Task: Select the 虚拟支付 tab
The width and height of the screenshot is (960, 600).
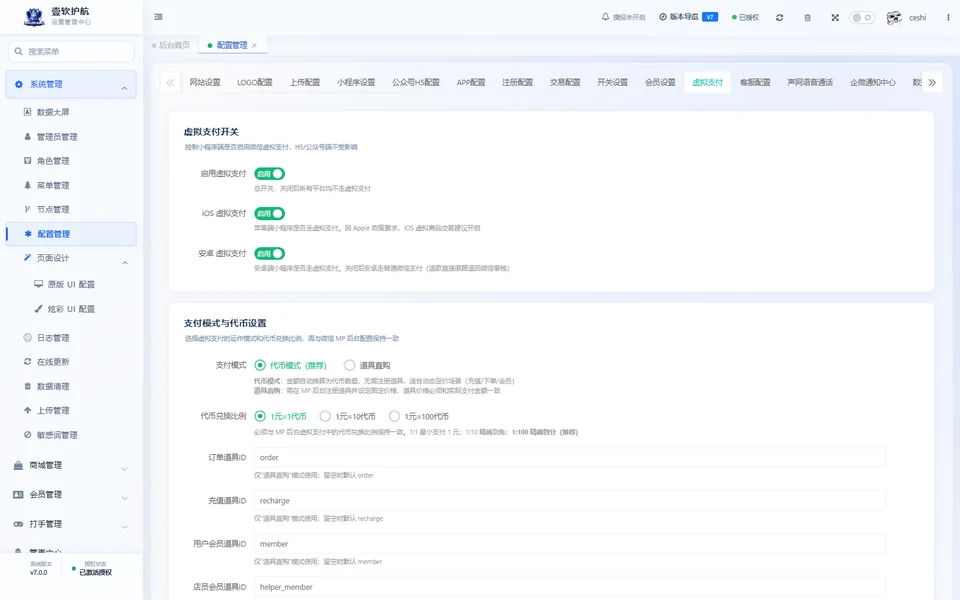Action: coord(707,82)
